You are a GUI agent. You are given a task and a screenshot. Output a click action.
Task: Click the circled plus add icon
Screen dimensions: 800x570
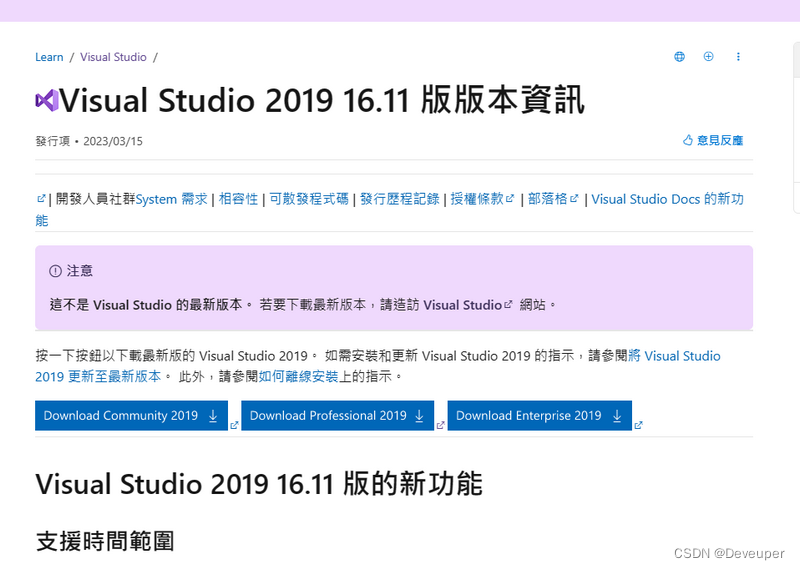[x=708, y=57]
